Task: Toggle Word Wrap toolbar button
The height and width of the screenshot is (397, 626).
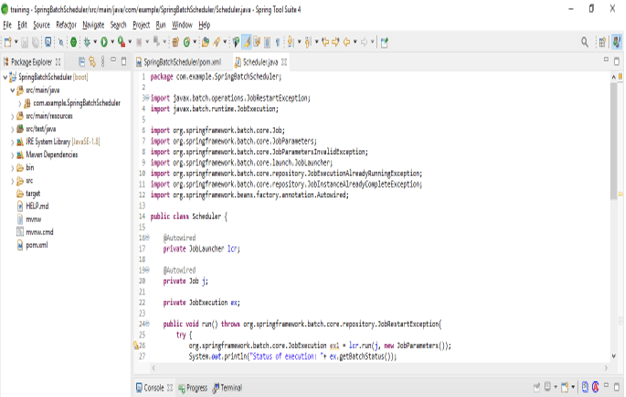Action: click(257, 42)
